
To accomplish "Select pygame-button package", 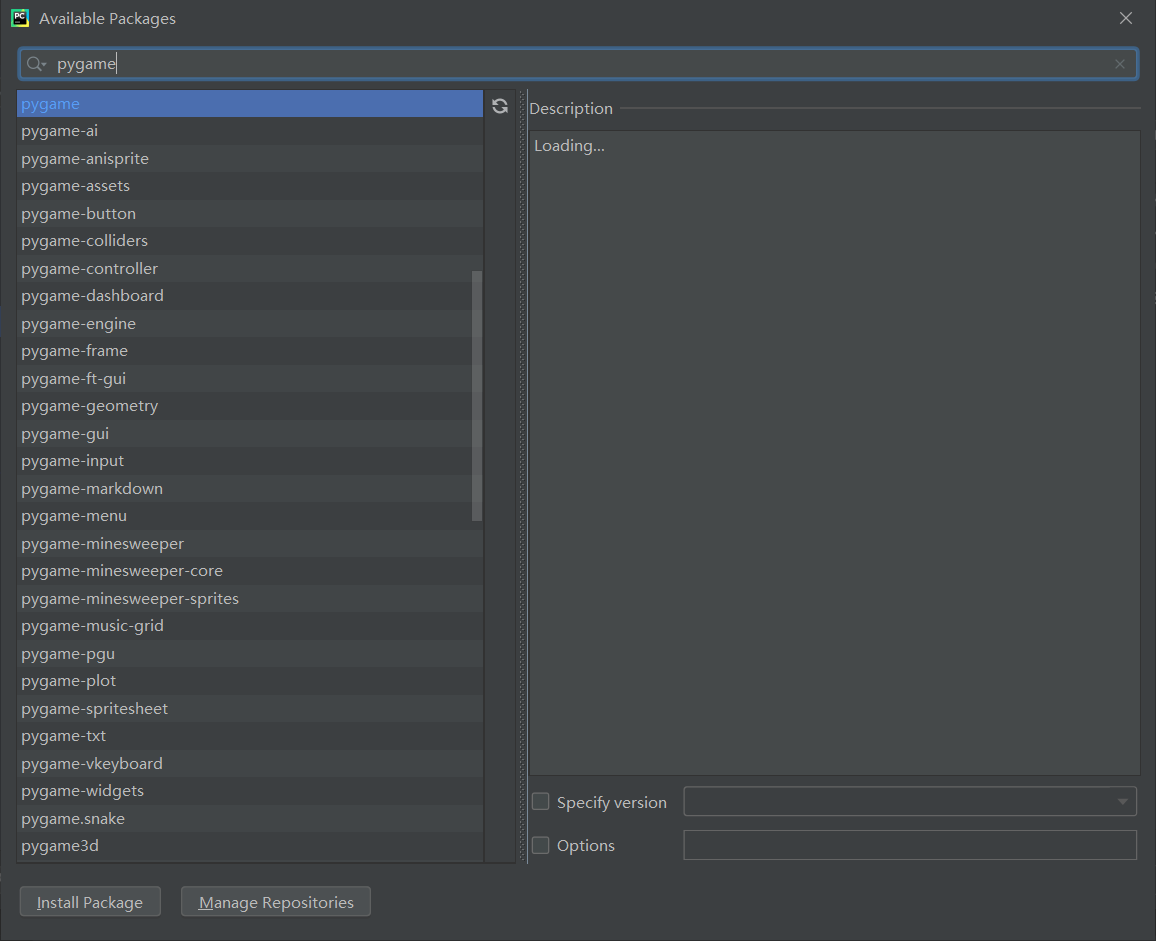I will (250, 214).
